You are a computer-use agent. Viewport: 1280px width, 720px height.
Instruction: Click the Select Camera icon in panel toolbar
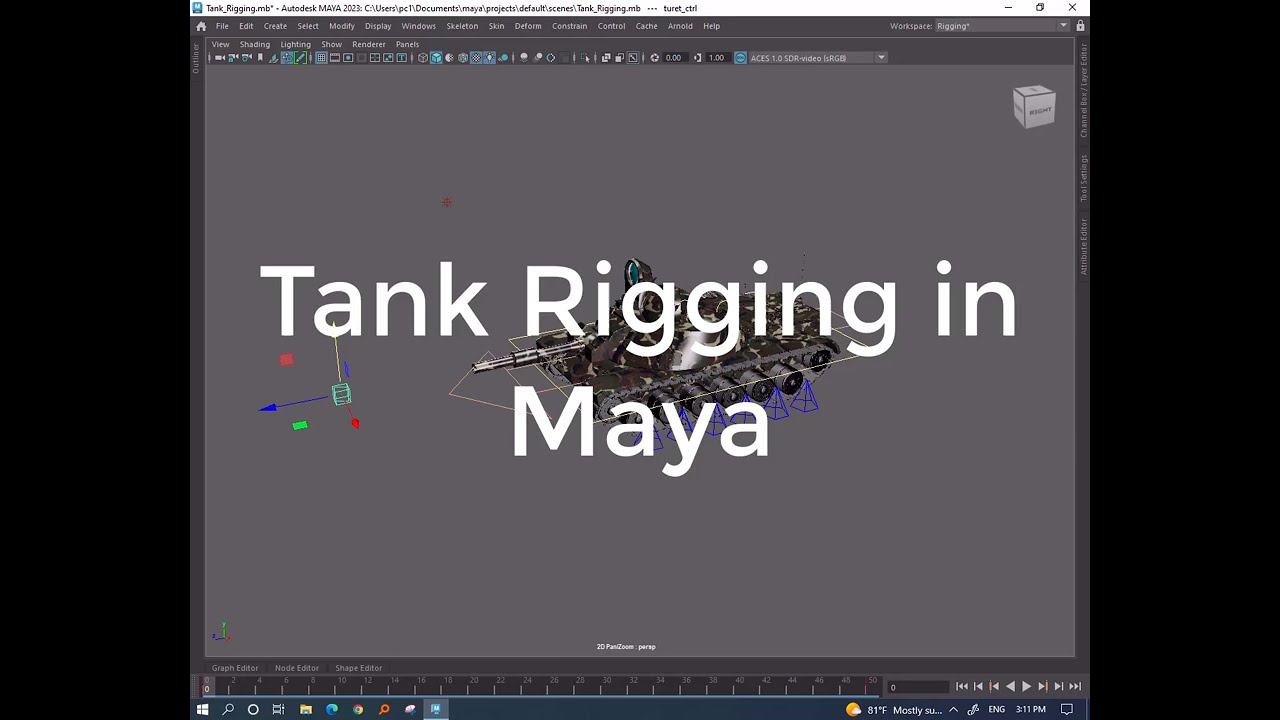[x=220, y=58]
